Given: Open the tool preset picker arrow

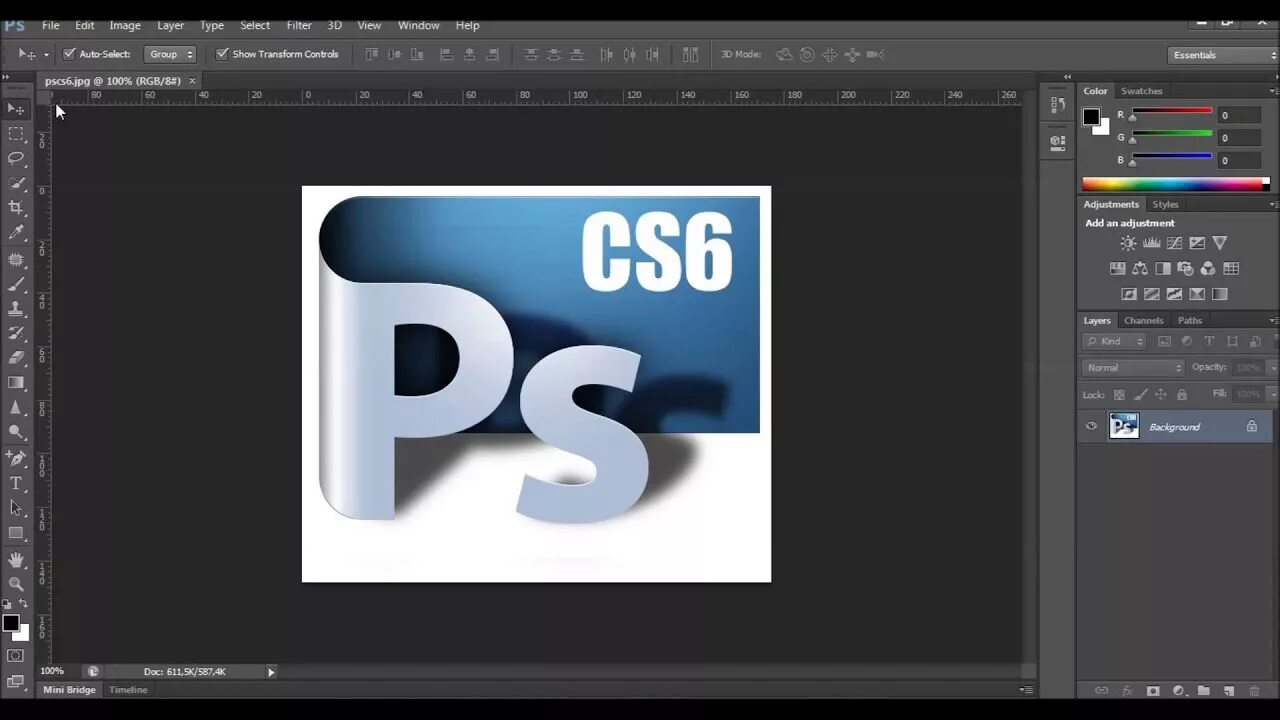Looking at the screenshot, I should pyautogui.click(x=46, y=54).
